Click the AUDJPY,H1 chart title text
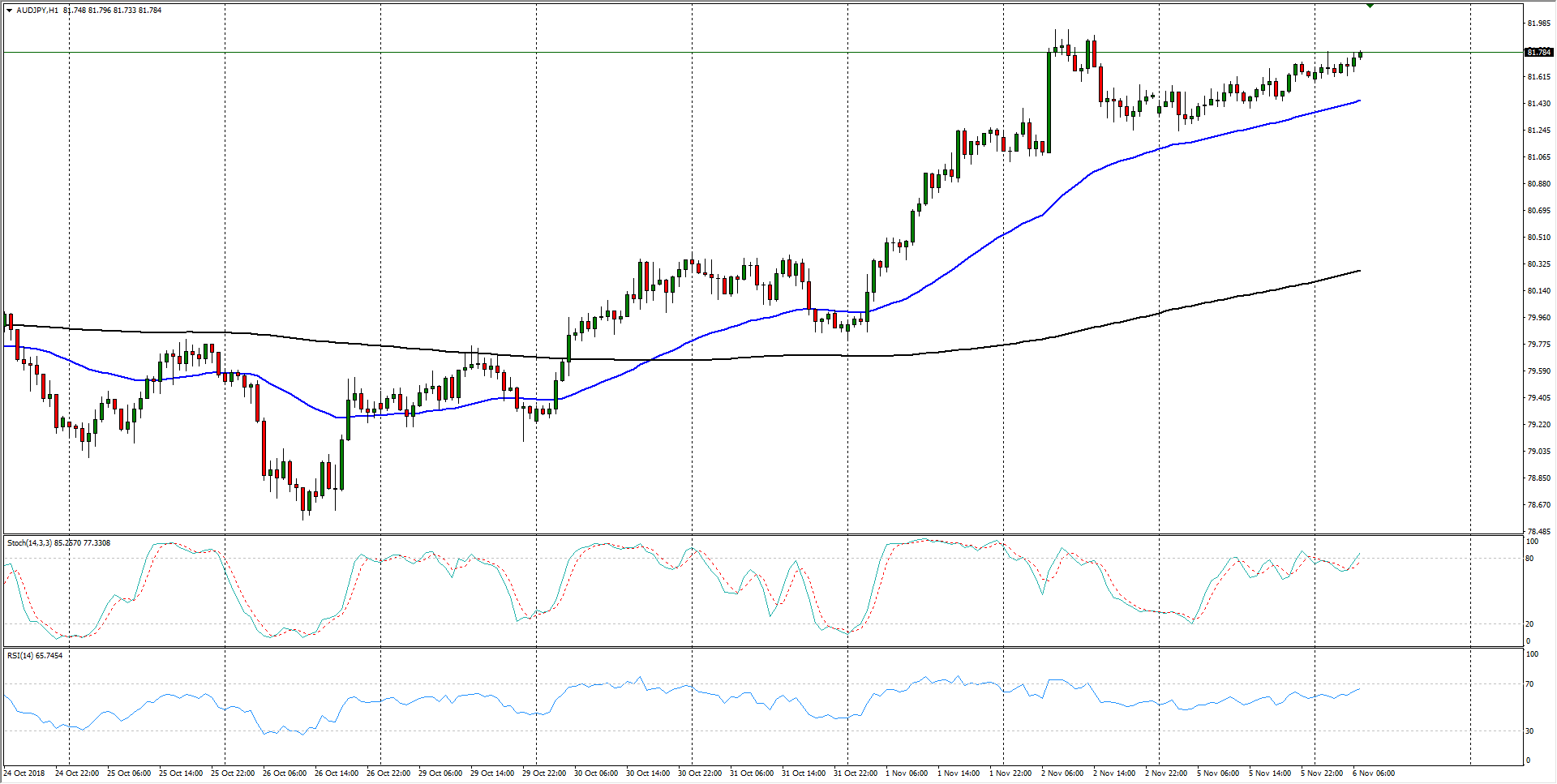1557x784 pixels. coord(37,11)
